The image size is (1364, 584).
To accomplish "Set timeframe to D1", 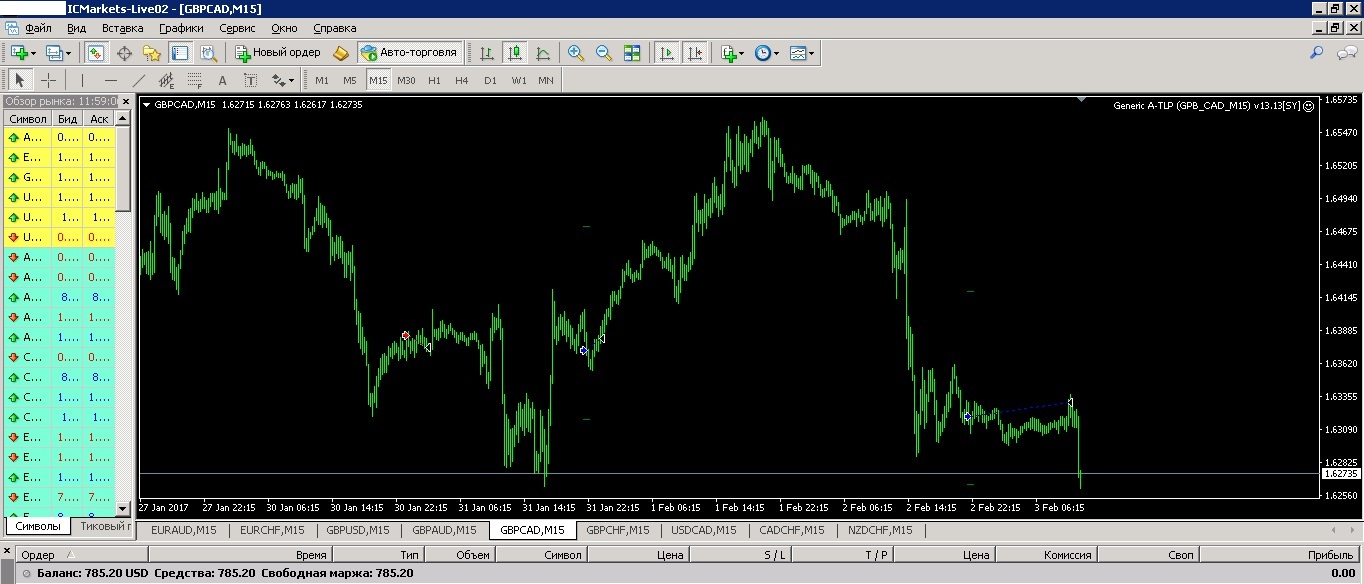I will [x=490, y=80].
